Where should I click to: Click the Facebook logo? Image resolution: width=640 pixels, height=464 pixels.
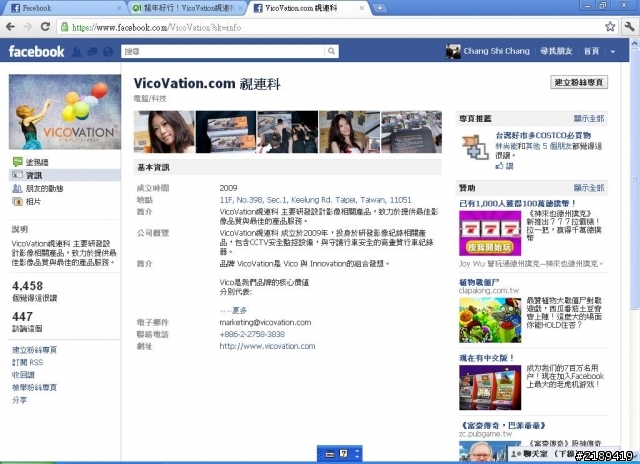(36, 51)
